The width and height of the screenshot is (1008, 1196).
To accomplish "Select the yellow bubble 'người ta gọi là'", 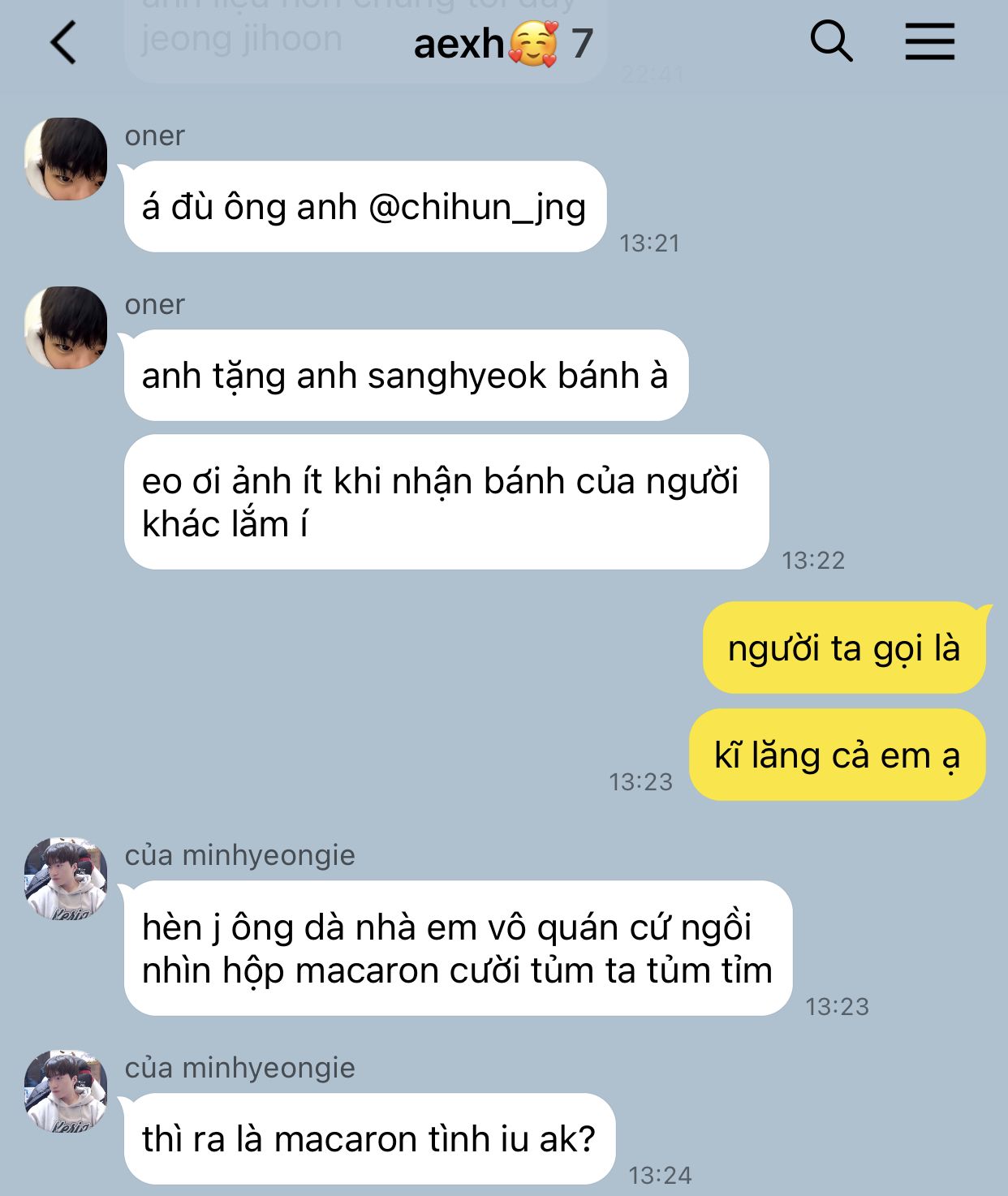I will coord(844,648).
